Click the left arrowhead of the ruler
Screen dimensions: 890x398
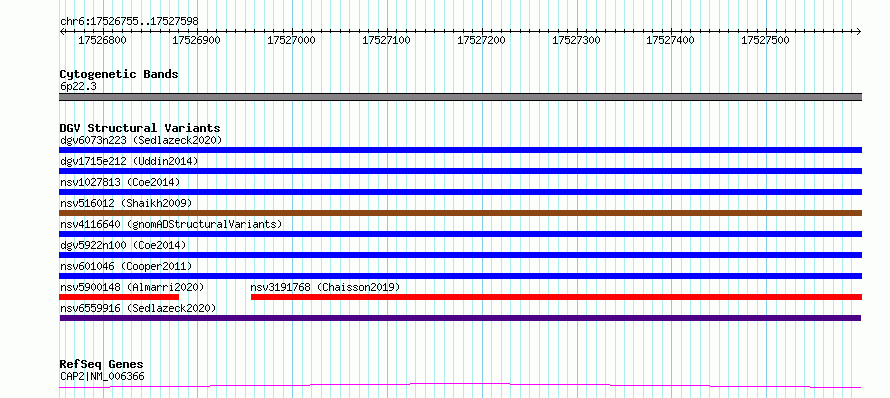pos(62,31)
